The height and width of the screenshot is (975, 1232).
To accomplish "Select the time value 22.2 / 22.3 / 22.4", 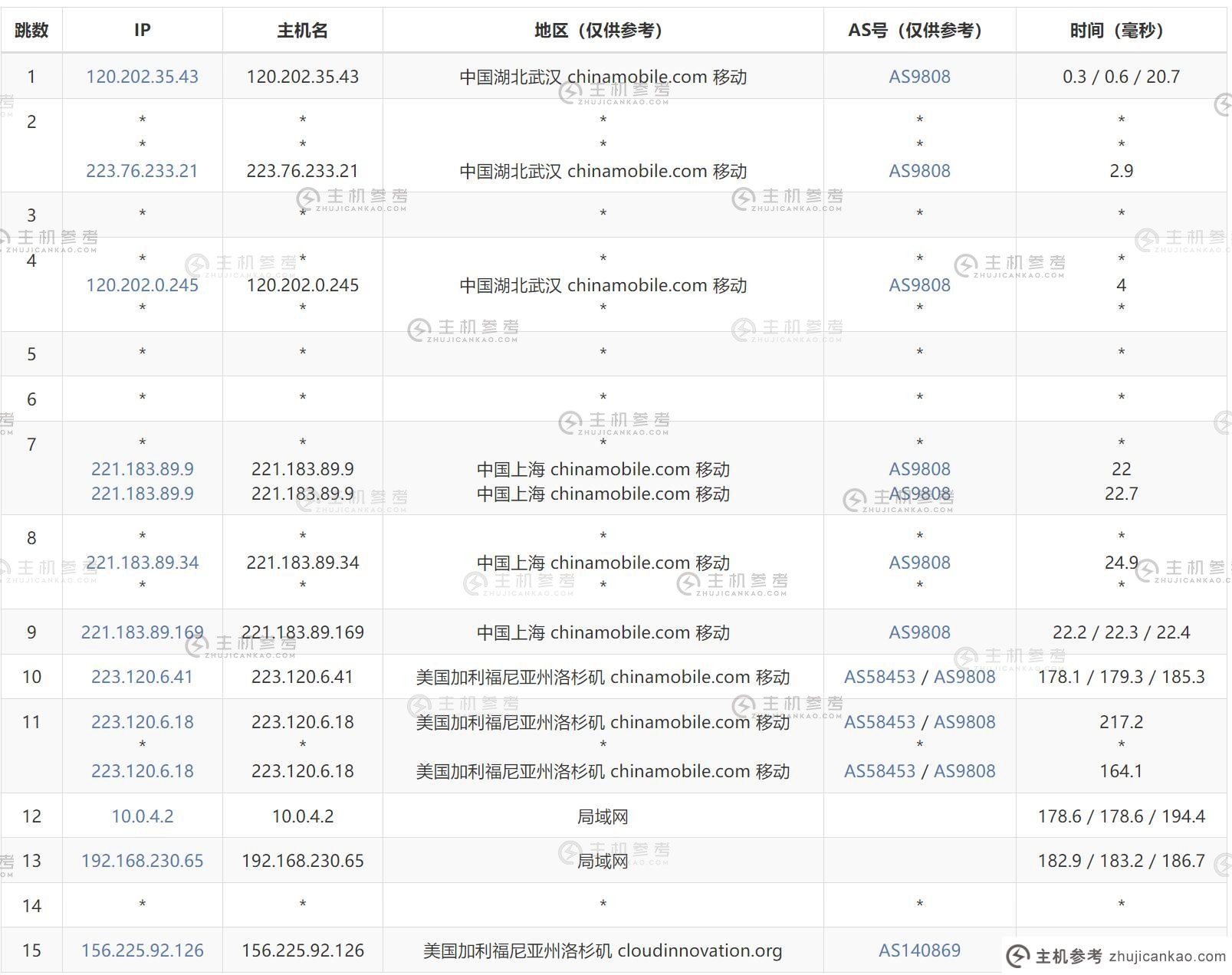I will click(x=1121, y=632).
